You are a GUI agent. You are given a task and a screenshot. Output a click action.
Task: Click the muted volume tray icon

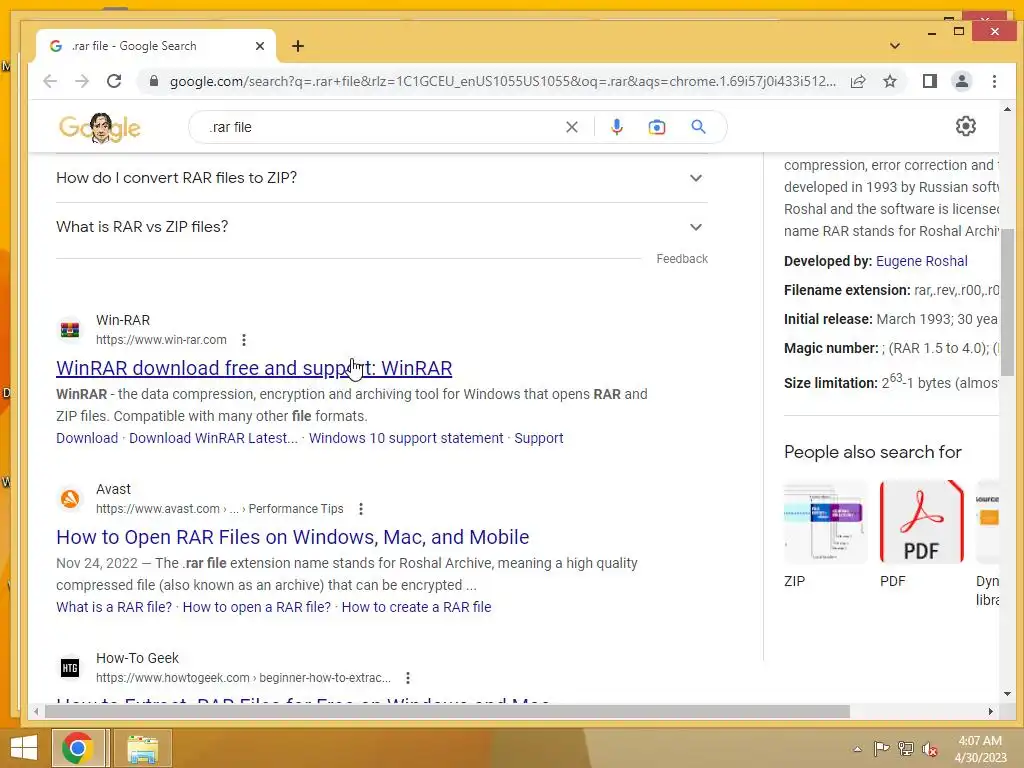click(x=930, y=749)
